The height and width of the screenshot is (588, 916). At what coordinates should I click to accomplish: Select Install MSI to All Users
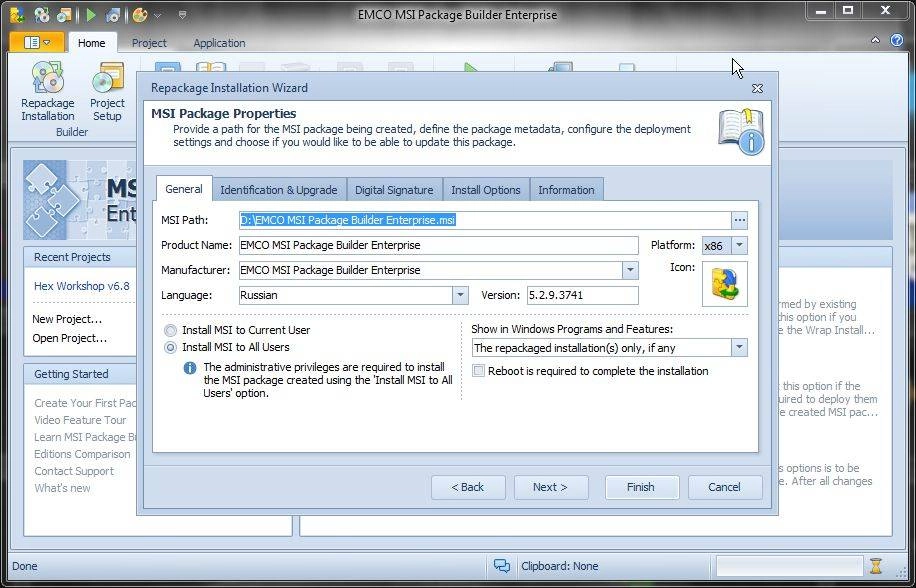coord(227,347)
